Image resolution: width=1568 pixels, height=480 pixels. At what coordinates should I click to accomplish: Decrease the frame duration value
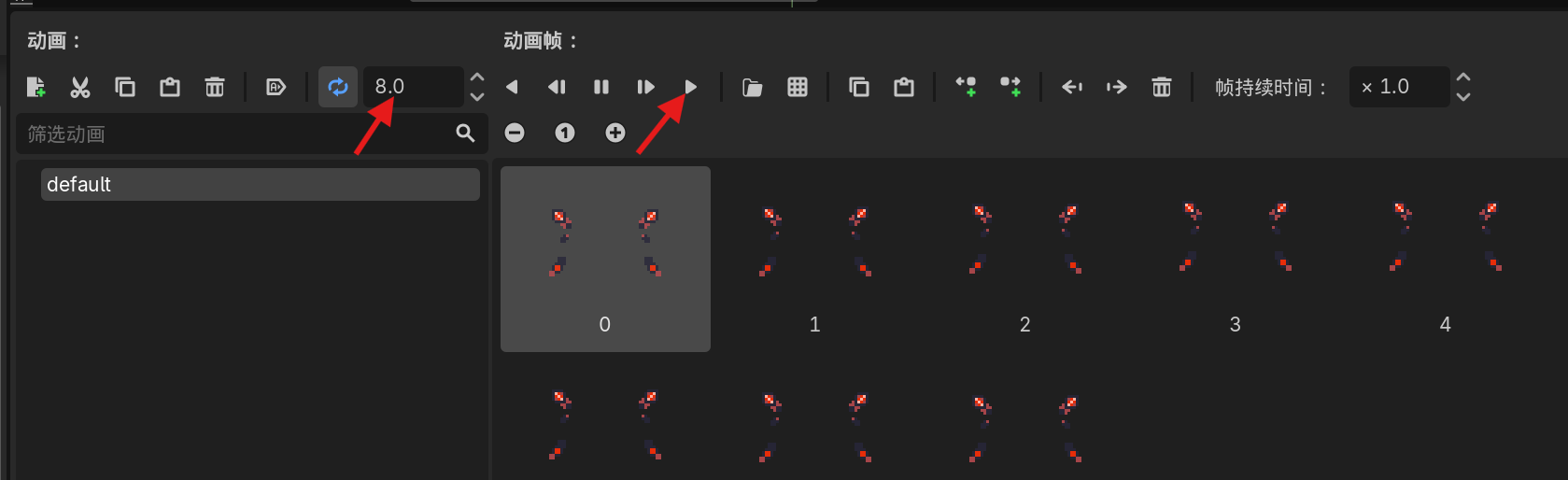click(x=1463, y=96)
